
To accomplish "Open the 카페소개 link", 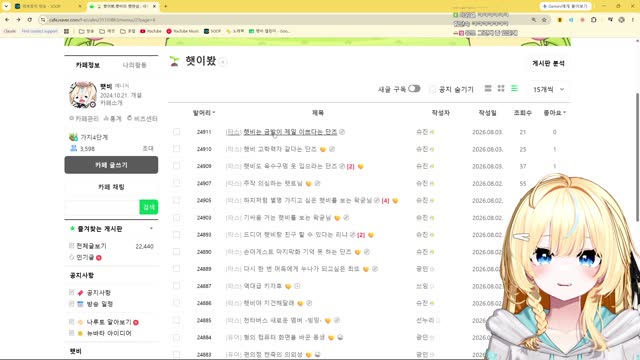I will click(x=111, y=103).
